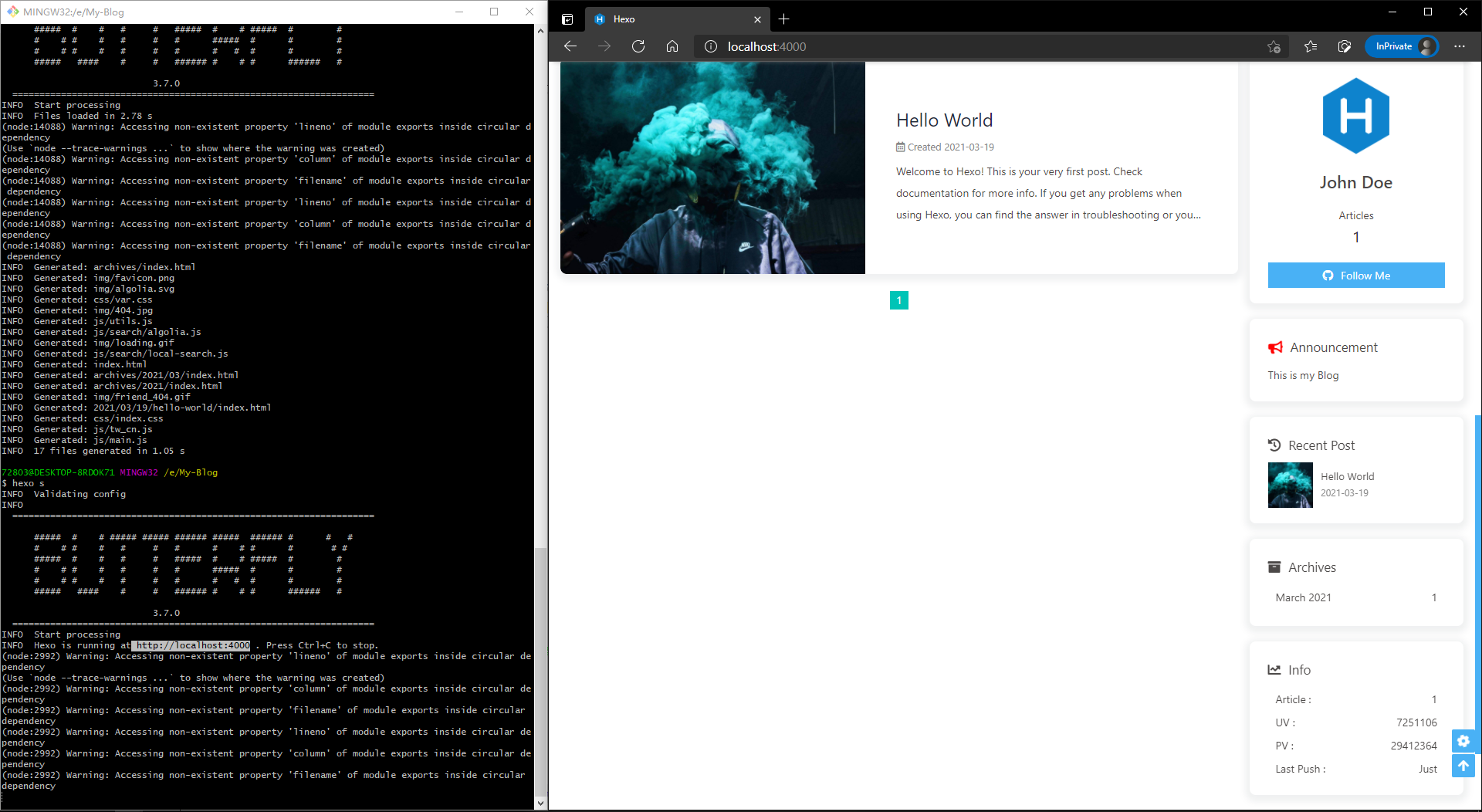Click the 'This is my Blog' announcement text
Viewport: 1482px width, 812px height.
[1303, 375]
